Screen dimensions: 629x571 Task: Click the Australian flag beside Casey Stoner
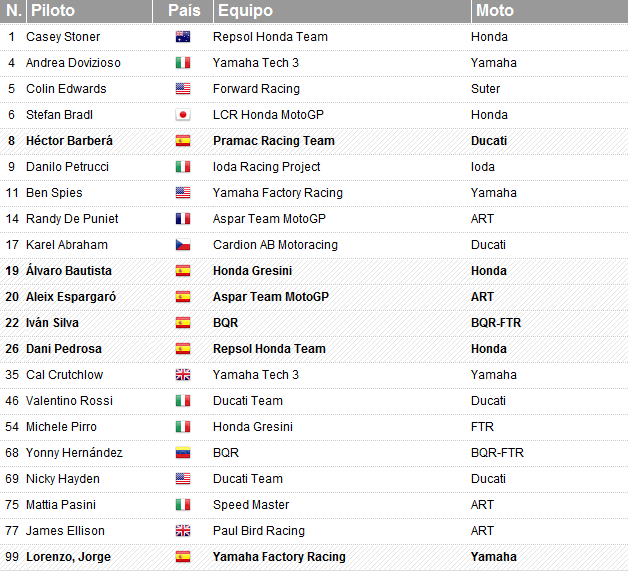pyautogui.click(x=183, y=37)
